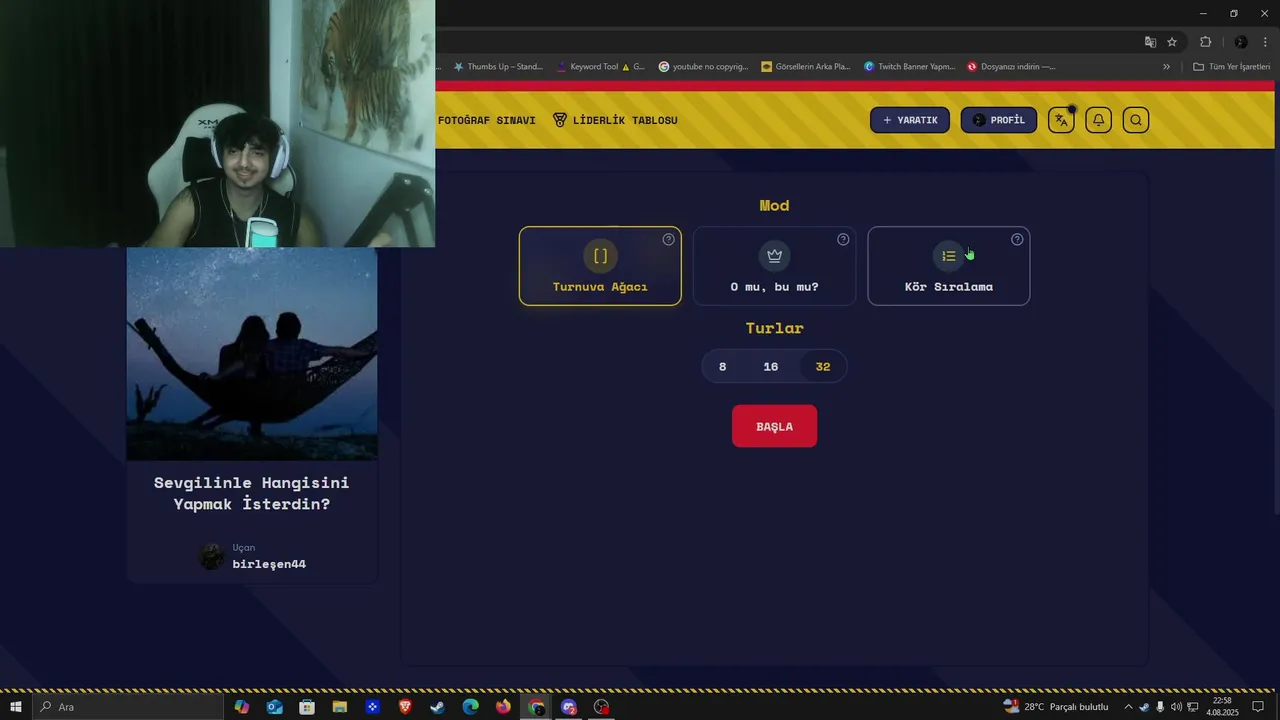The height and width of the screenshot is (720, 1280).
Task: Open the Windows Start menu
Action: (x=16, y=707)
